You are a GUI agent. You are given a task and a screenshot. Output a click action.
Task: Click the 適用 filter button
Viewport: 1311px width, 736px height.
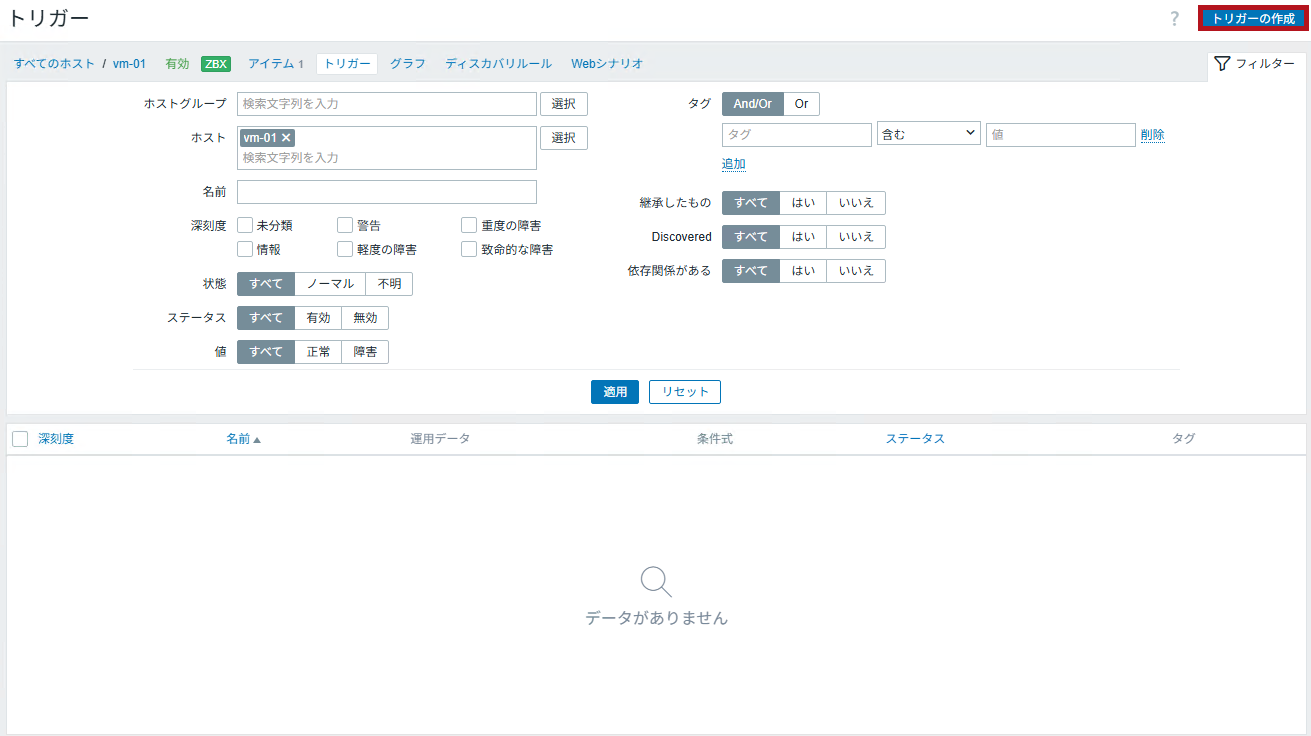pos(614,392)
